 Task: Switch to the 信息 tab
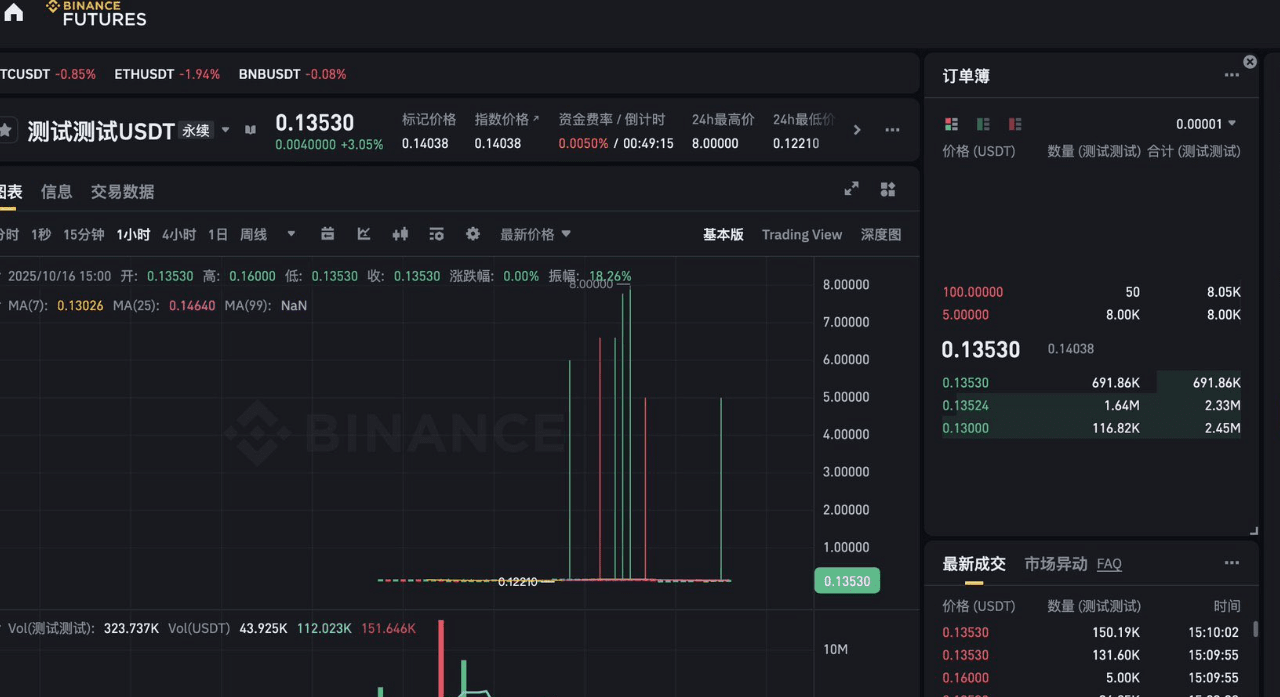(x=56, y=191)
